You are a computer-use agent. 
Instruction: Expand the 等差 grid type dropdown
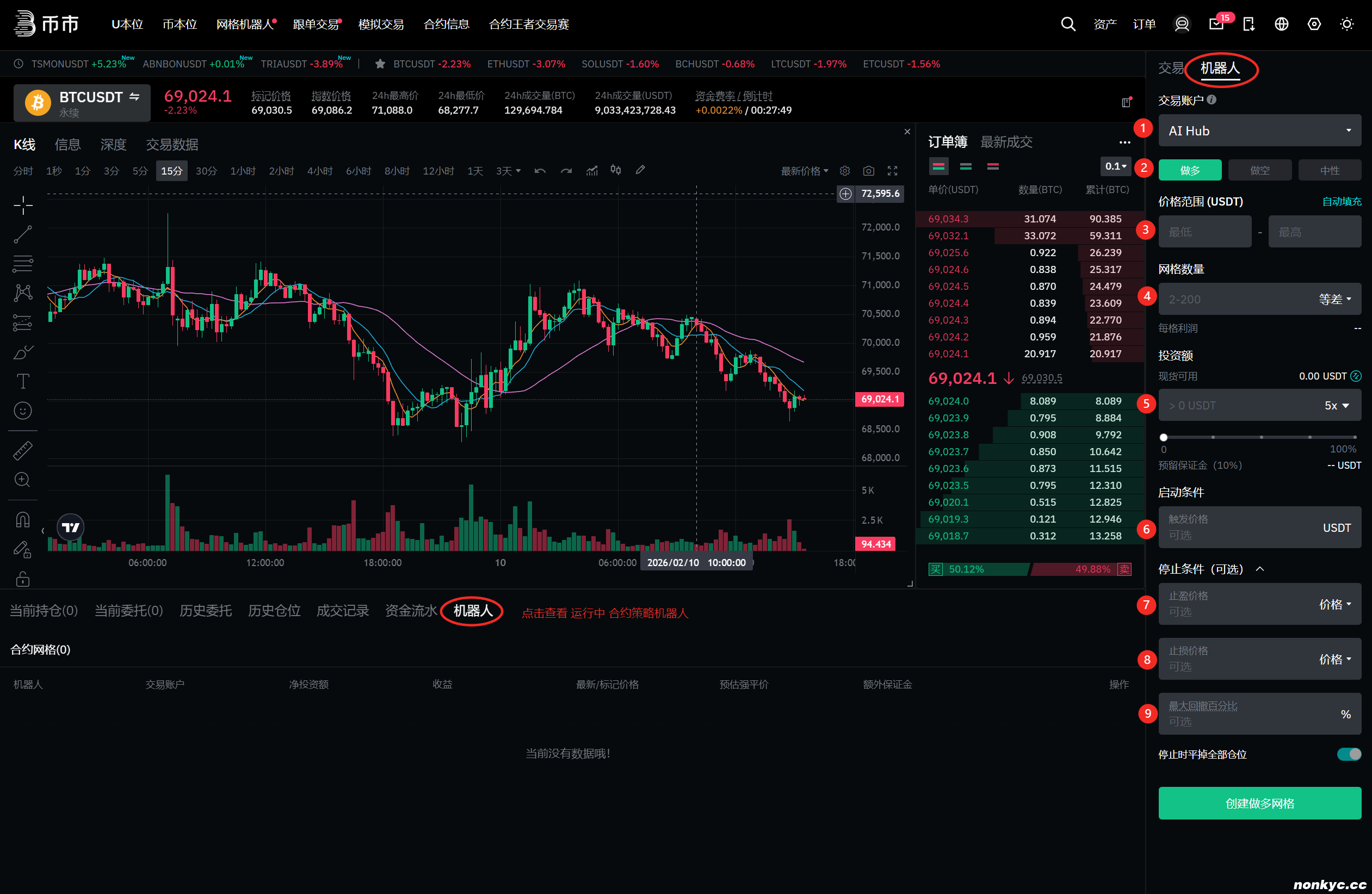coord(1334,299)
